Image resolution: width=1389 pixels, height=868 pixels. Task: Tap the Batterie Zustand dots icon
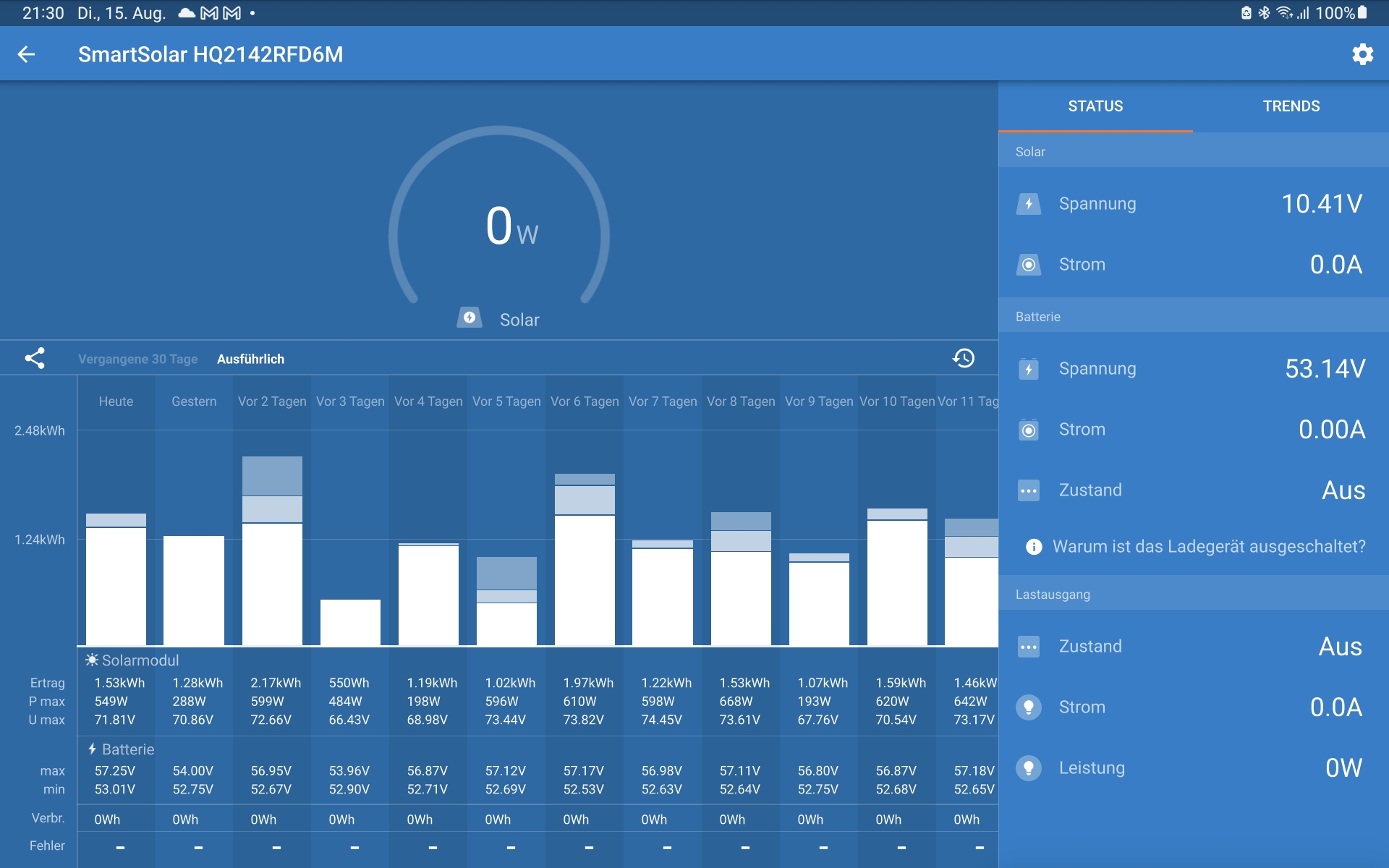point(1028,490)
